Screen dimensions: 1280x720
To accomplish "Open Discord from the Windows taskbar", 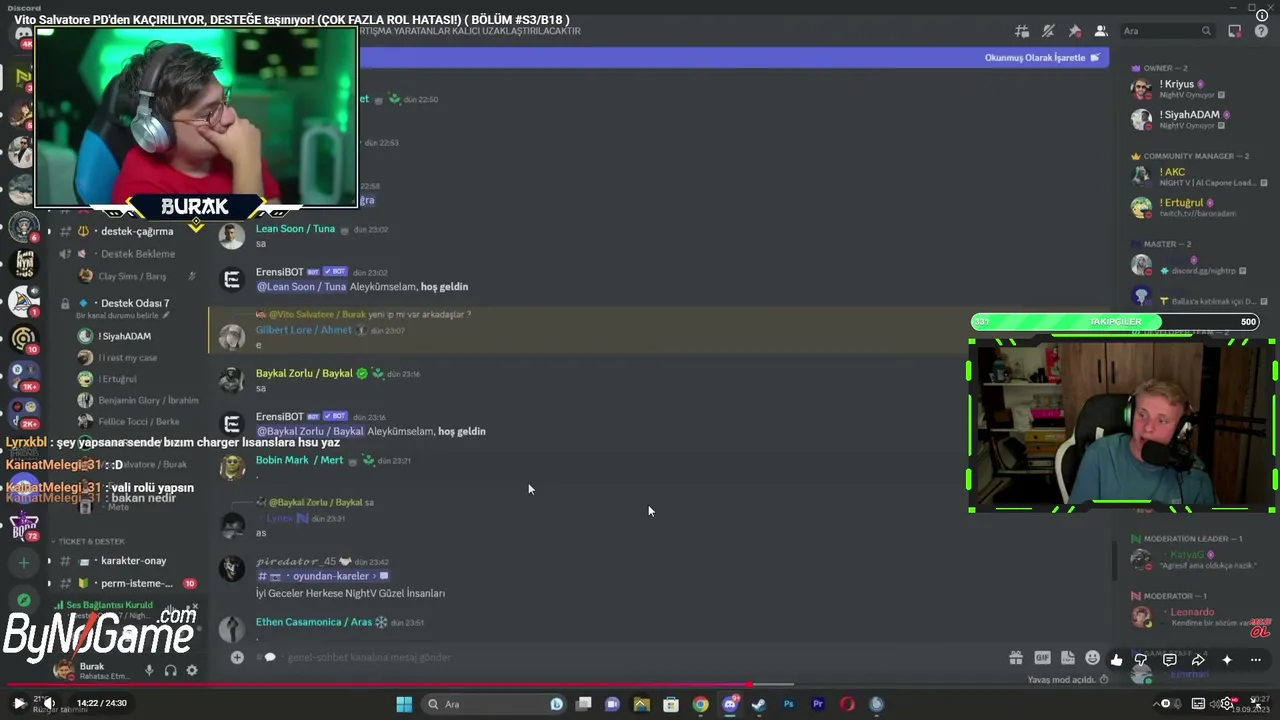I will [730, 704].
